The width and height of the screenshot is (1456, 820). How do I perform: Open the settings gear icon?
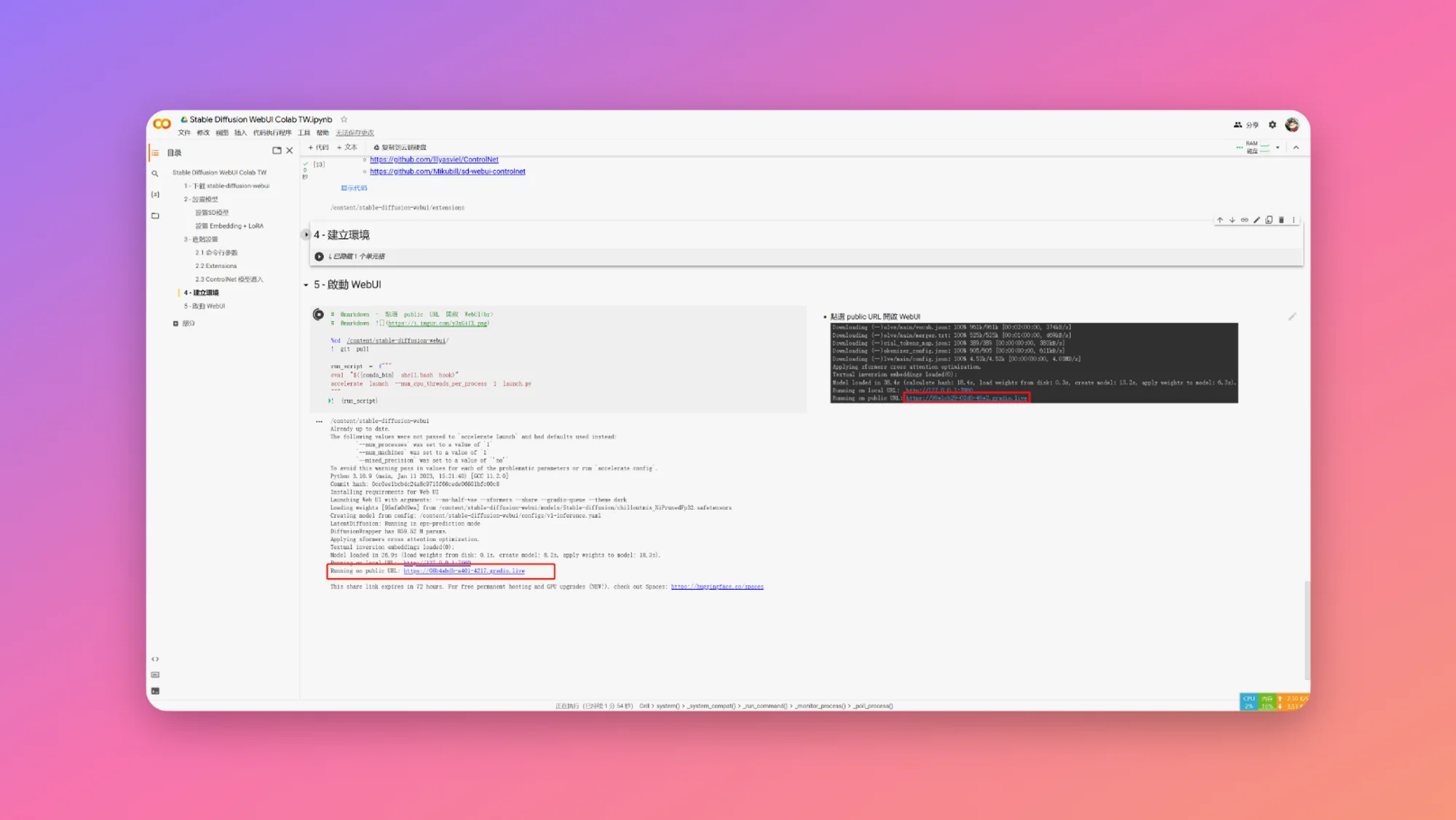tap(1273, 125)
